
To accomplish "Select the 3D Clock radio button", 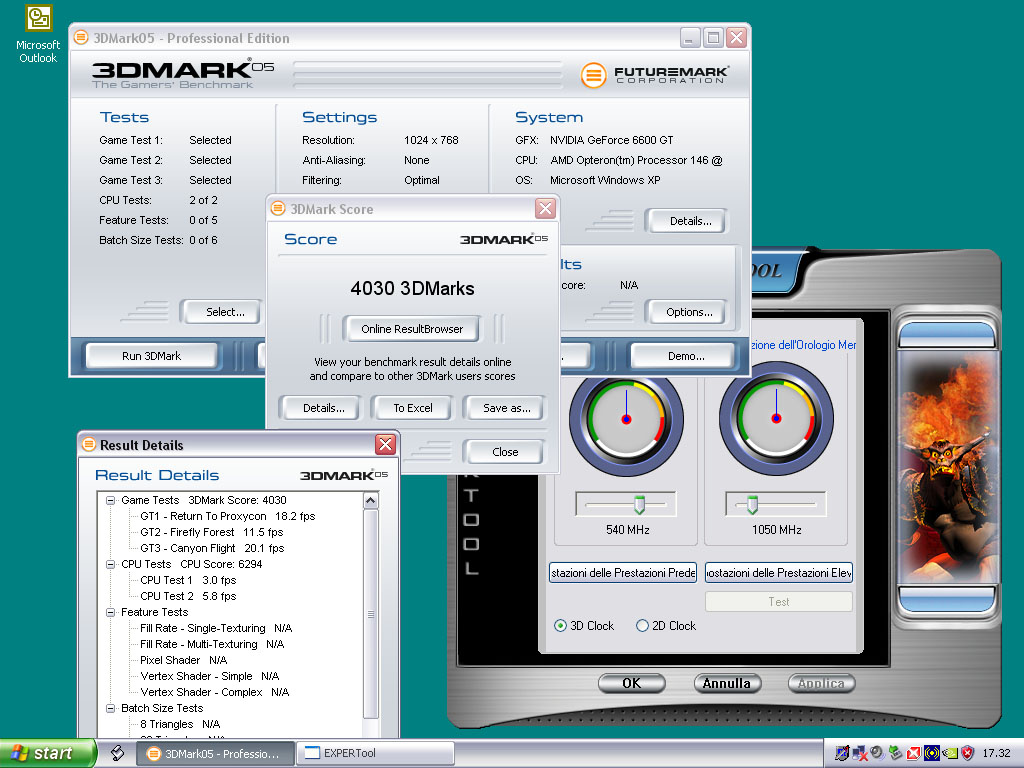I will click(560, 626).
